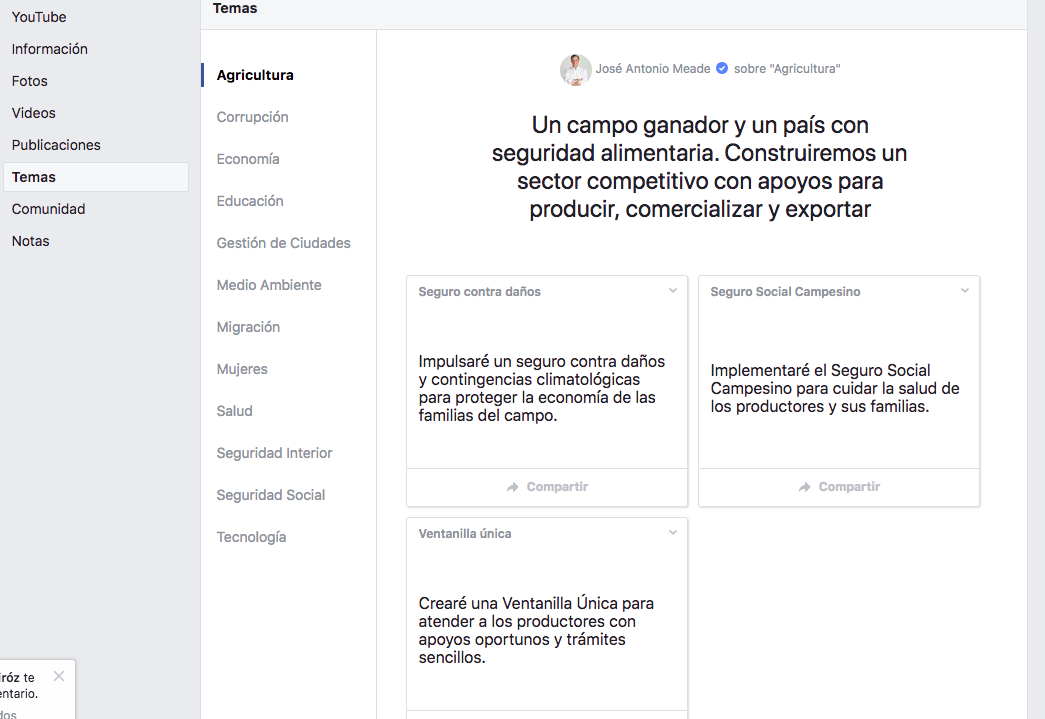This screenshot has height=719, width=1045.
Task: Switch to the Publicaciones section
Action: pos(55,144)
